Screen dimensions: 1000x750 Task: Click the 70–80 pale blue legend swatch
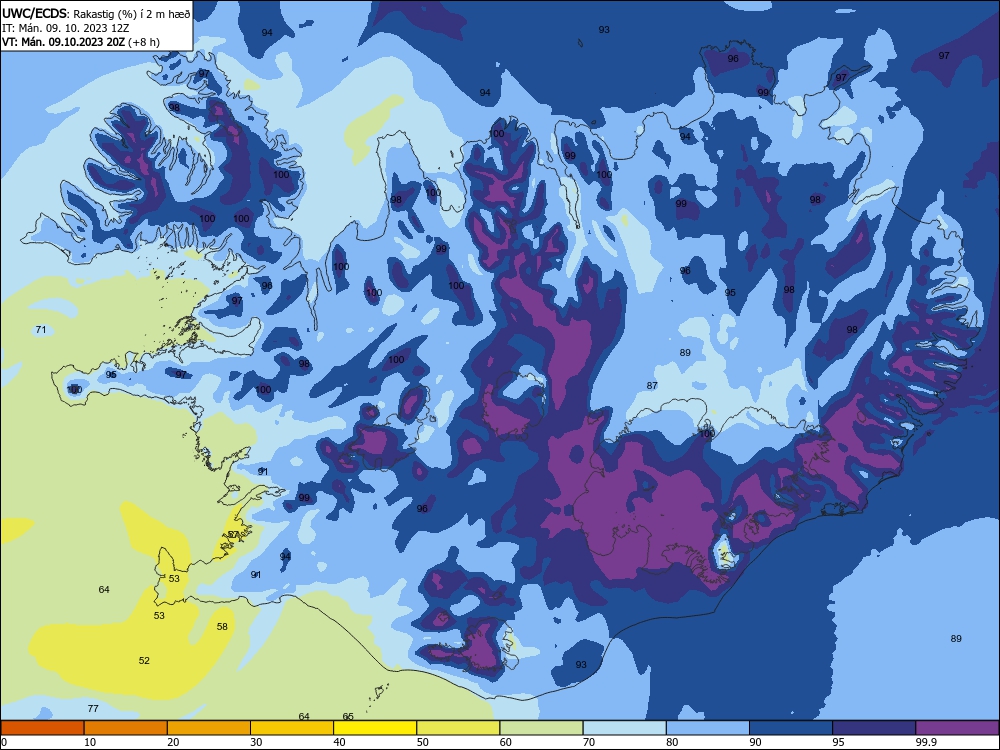624,728
